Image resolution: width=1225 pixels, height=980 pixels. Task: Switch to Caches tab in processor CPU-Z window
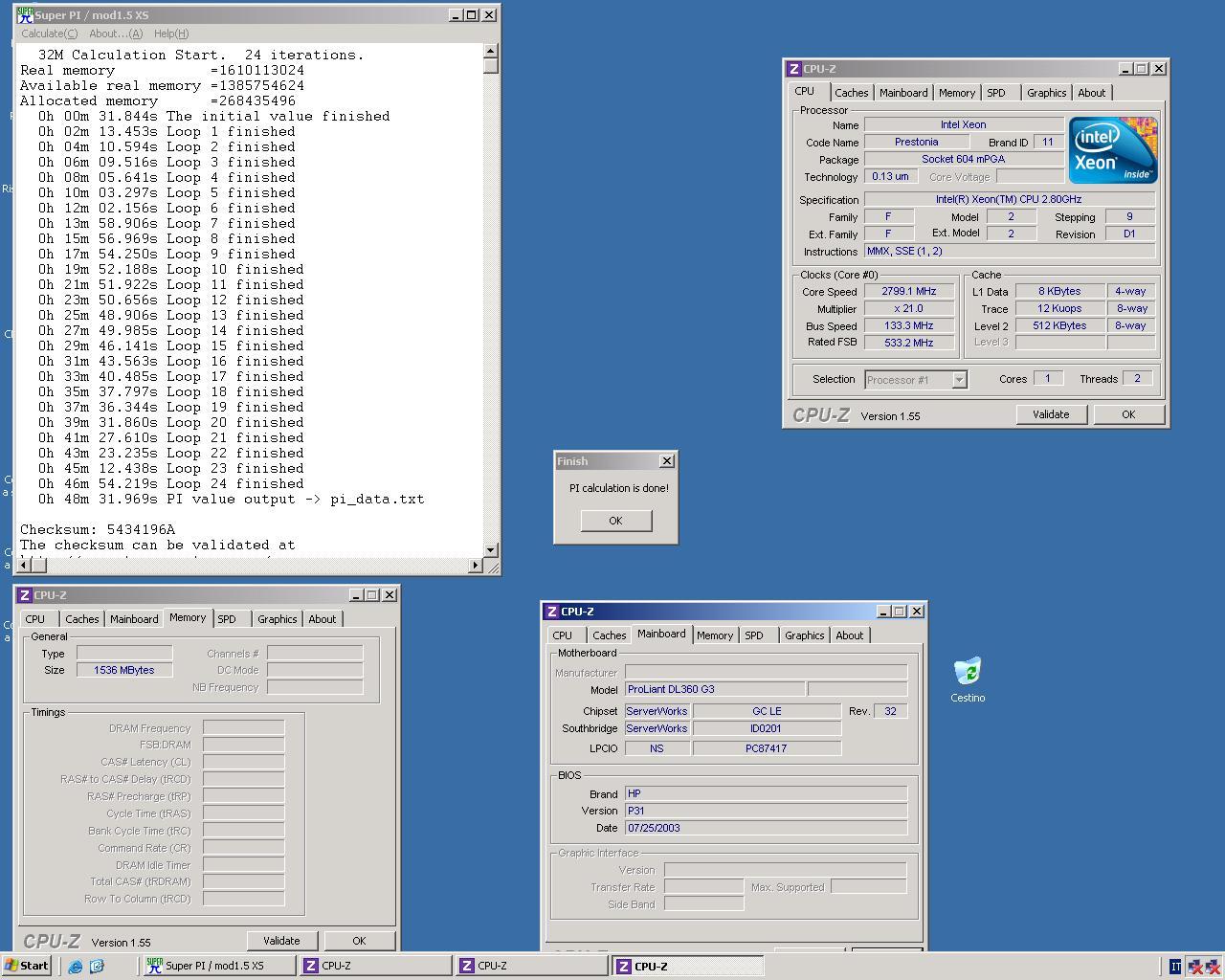[x=851, y=93]
